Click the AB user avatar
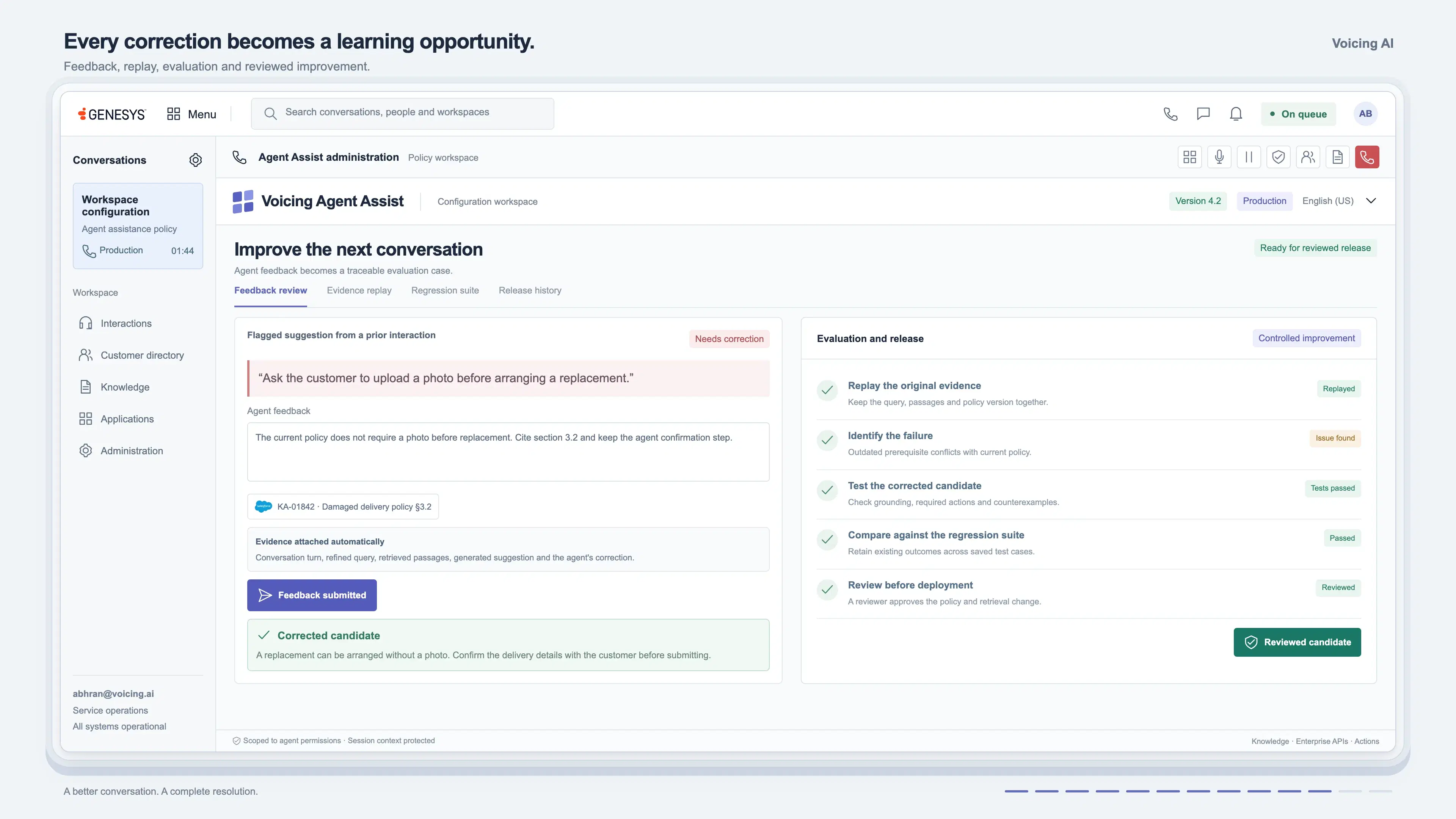 (x=1365, y=114)
